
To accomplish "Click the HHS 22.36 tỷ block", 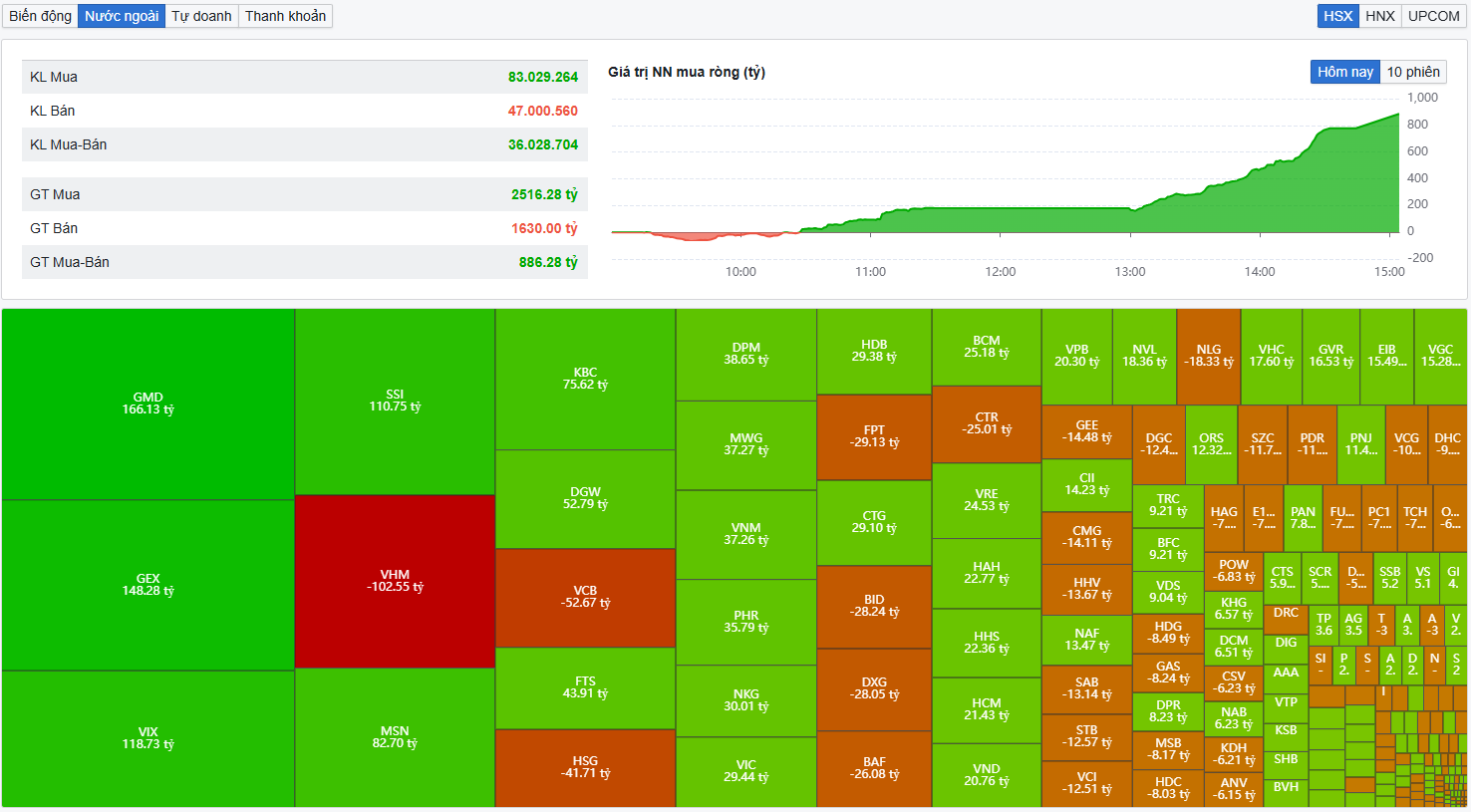I will (987, 643).
